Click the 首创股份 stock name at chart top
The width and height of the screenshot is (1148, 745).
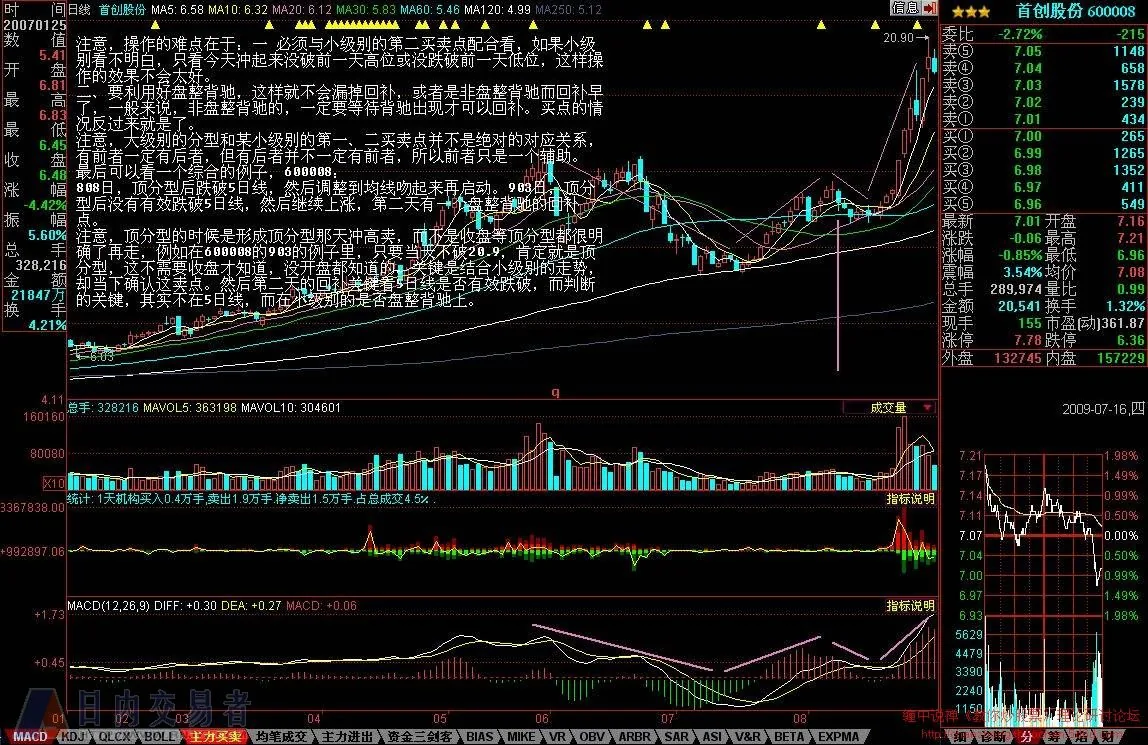point(122,10)
